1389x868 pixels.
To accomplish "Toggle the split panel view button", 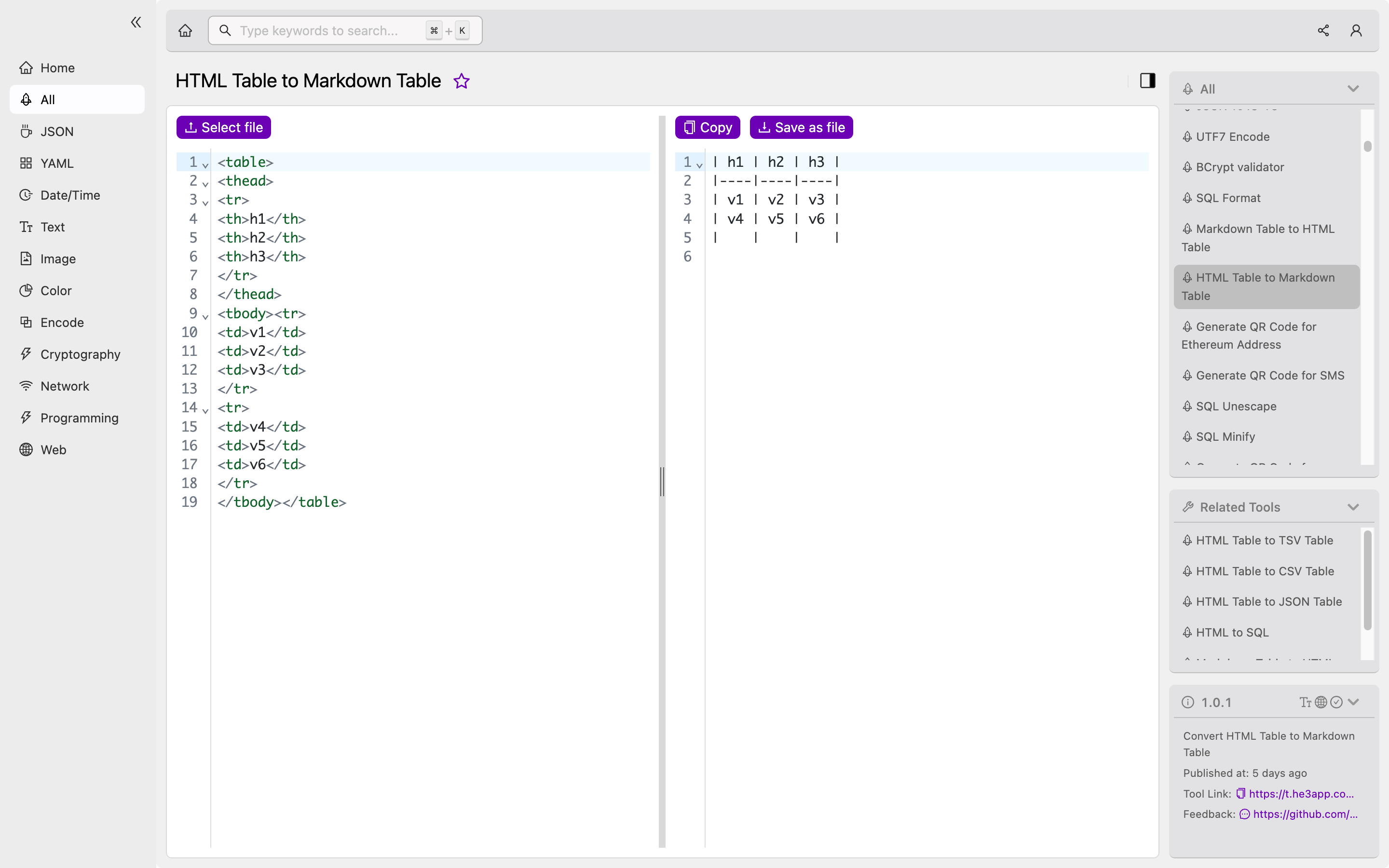I will [1148, 80].
